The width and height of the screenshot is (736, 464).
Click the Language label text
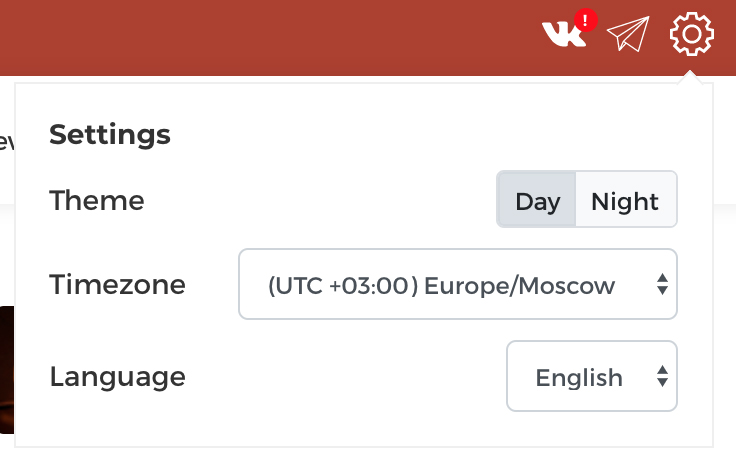117,377
